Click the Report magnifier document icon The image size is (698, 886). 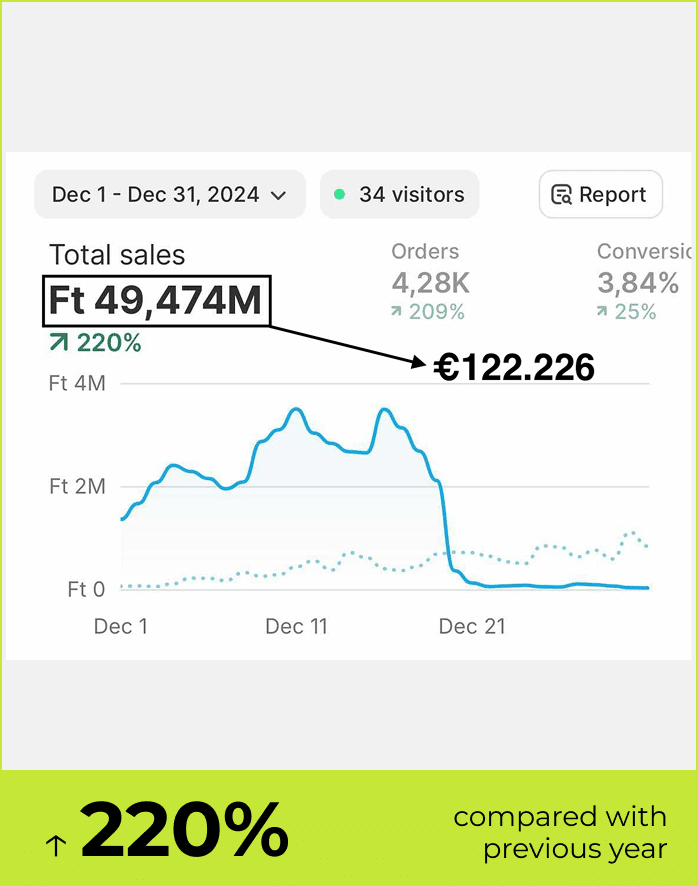[x=562, y=195]
